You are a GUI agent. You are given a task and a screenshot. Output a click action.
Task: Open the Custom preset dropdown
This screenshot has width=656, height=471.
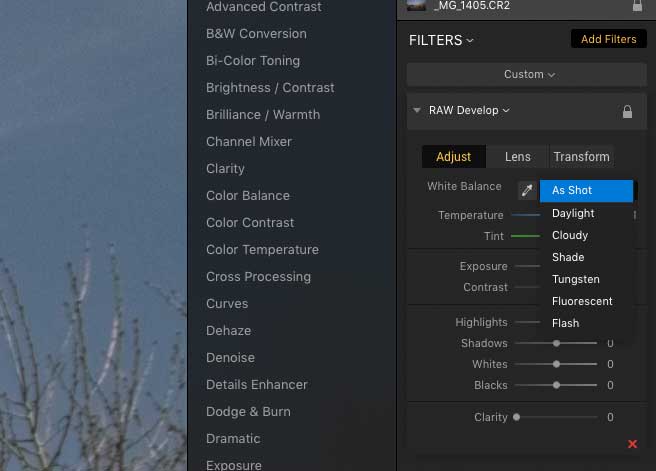tap(527, 74)
